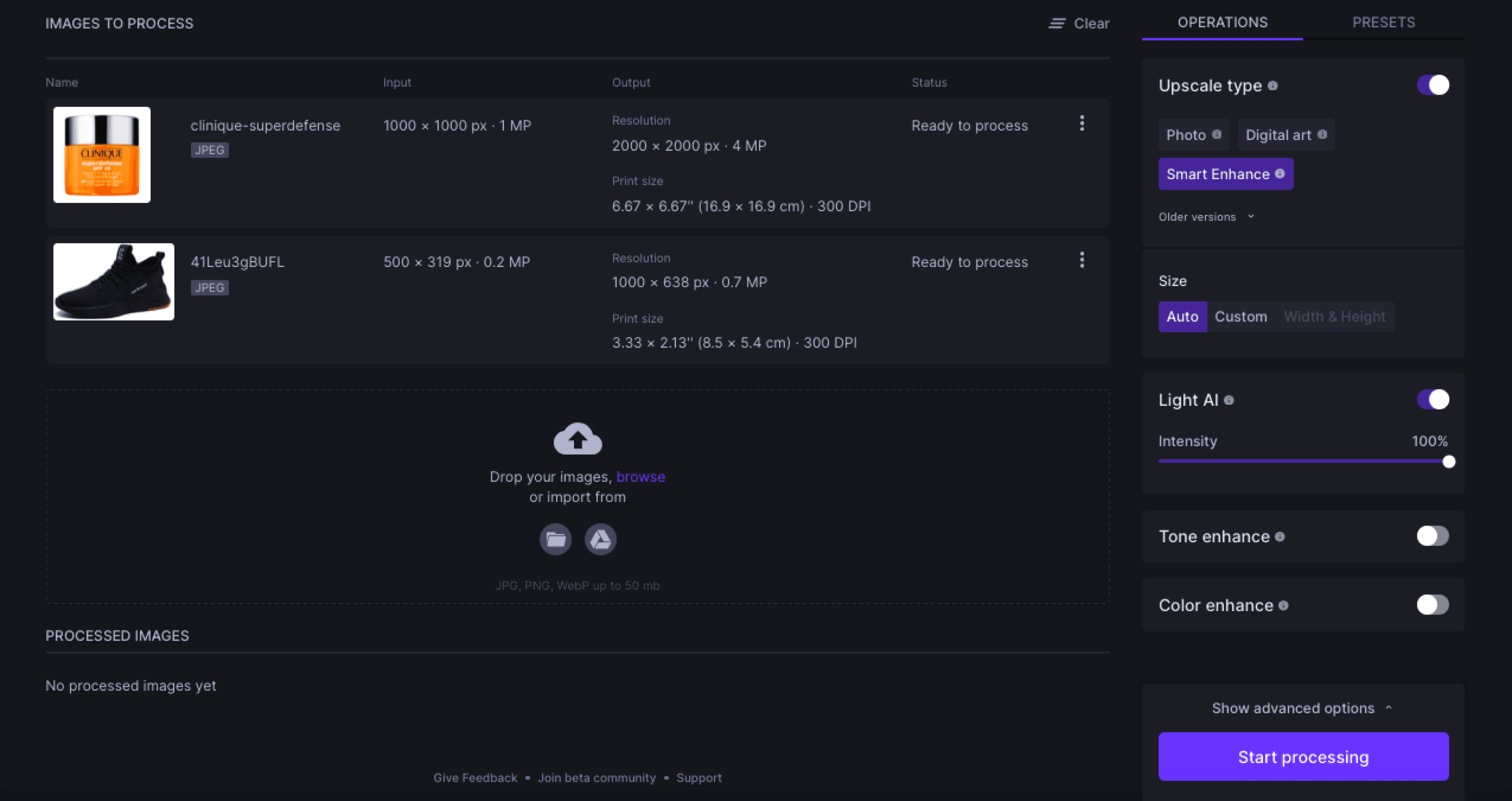1512x801 pixels.
Task: Switch to the Presets tab
Action: click(x=1384, y=22)
